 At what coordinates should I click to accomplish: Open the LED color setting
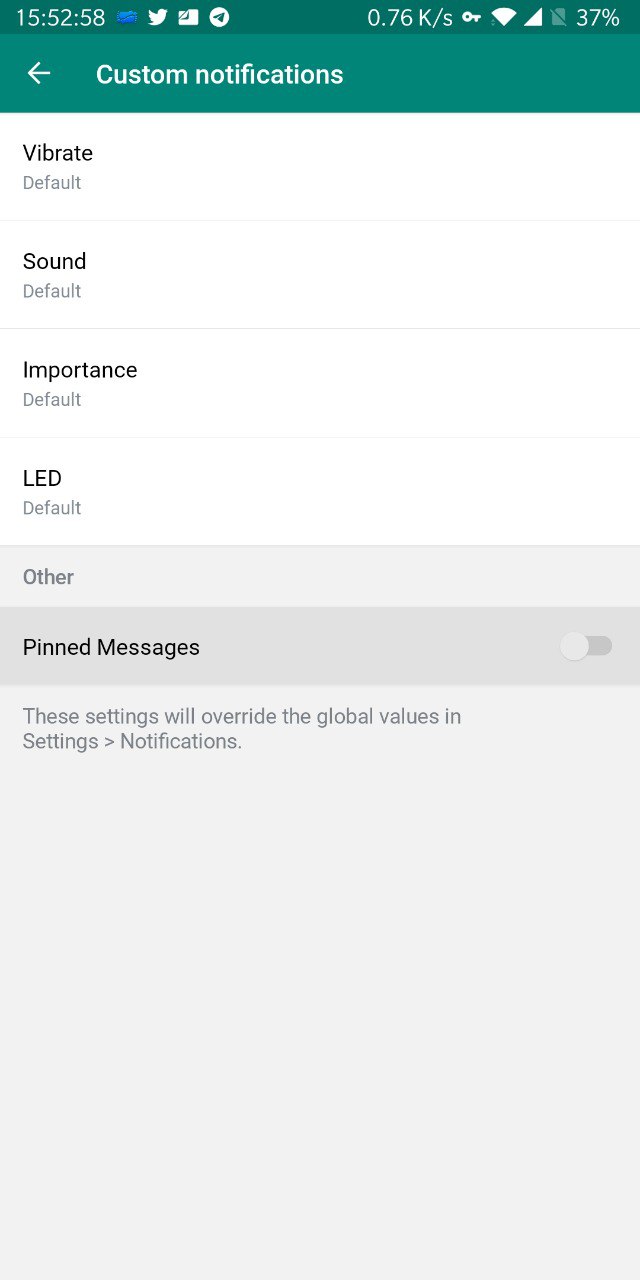point(320,492)
